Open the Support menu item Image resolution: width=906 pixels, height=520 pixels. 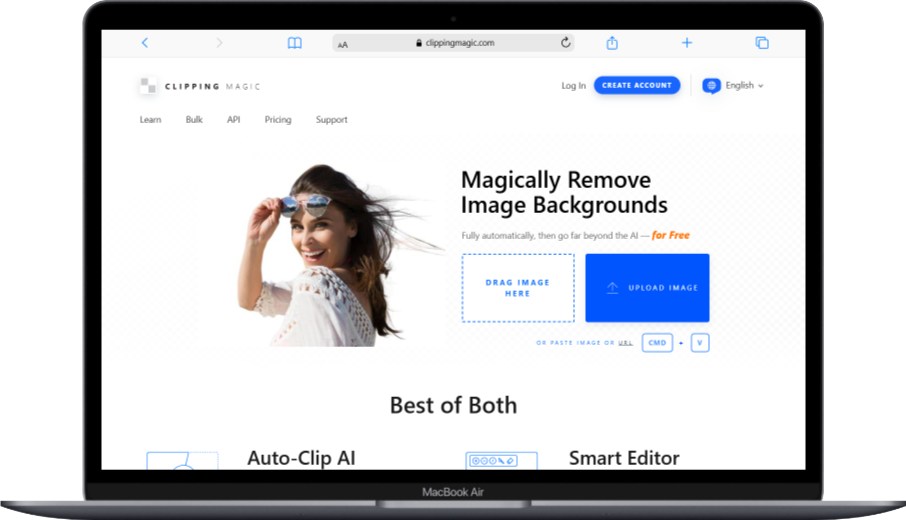(x=332, y=120)
